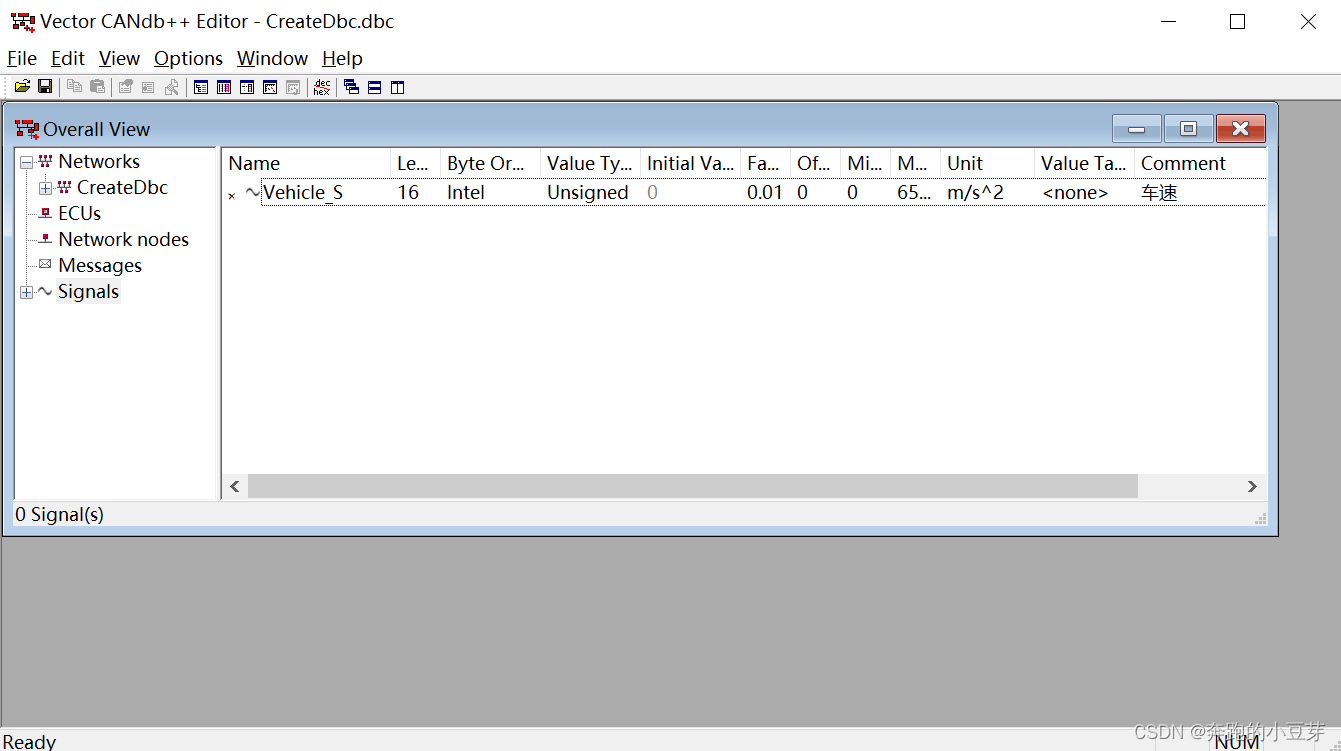Maximize the Overall View child window

[1188, 129]
